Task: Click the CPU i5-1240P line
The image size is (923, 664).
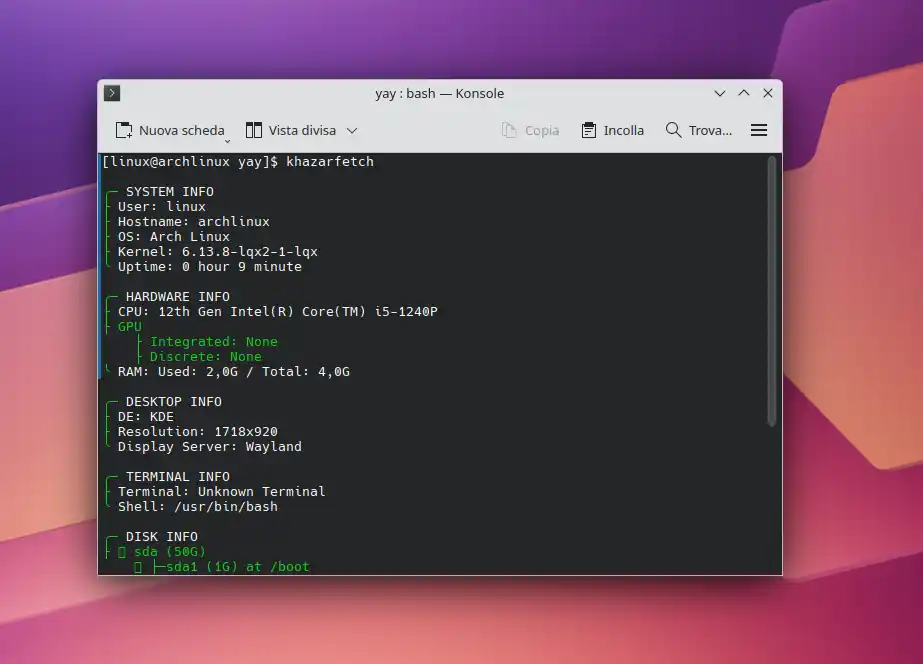Action: tap(278, 311)
